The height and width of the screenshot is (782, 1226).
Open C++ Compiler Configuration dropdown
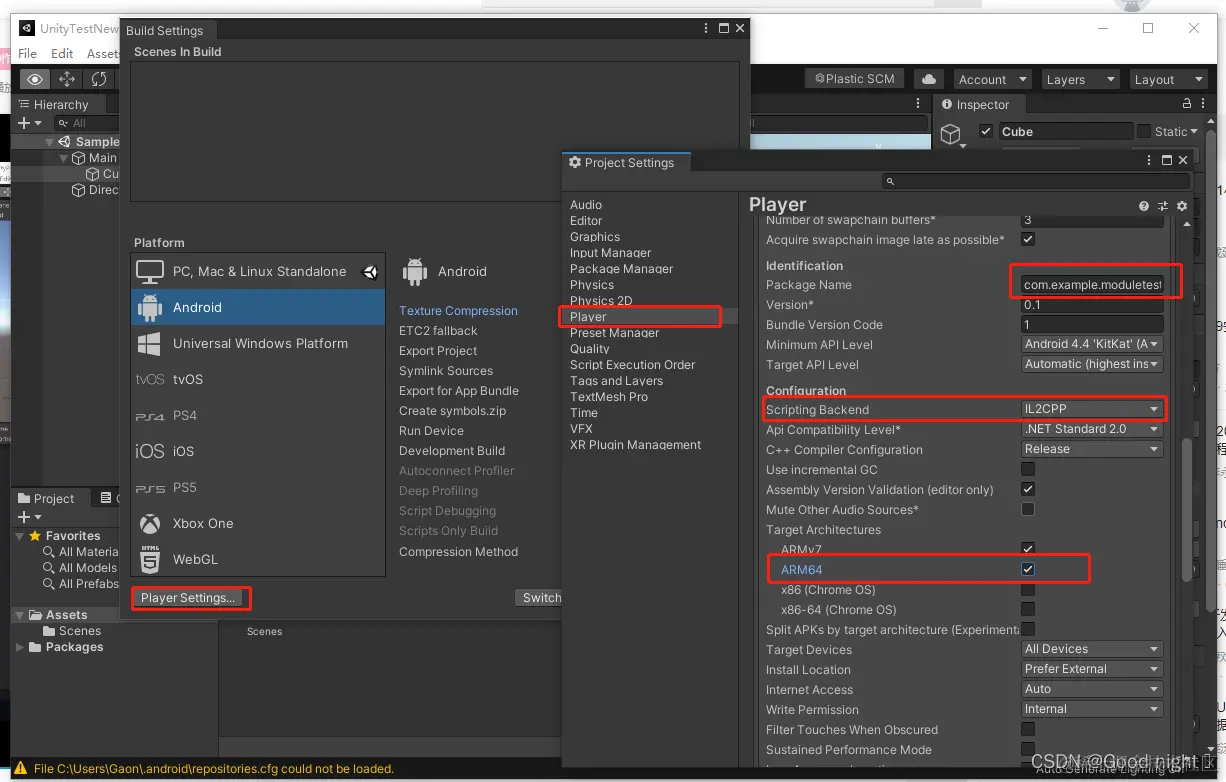point(1092,449)
